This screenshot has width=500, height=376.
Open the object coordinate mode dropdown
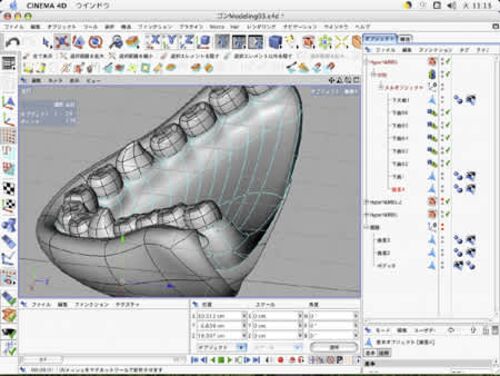(x=221, y=347)
